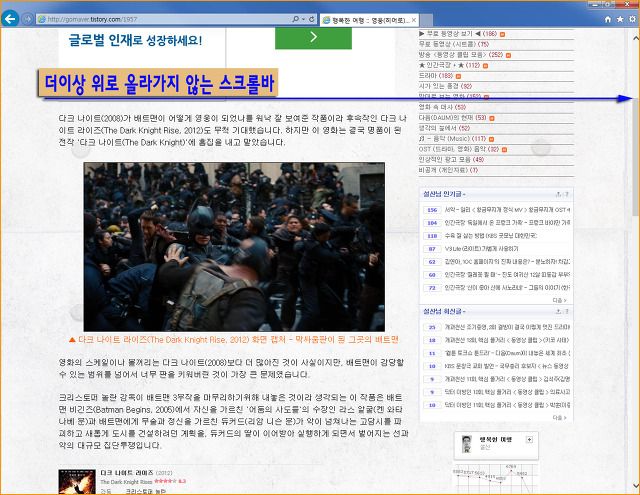Open the address bar dropdown arrow
This screenshot has width=640, height=495.
click(x=304, y=19)
